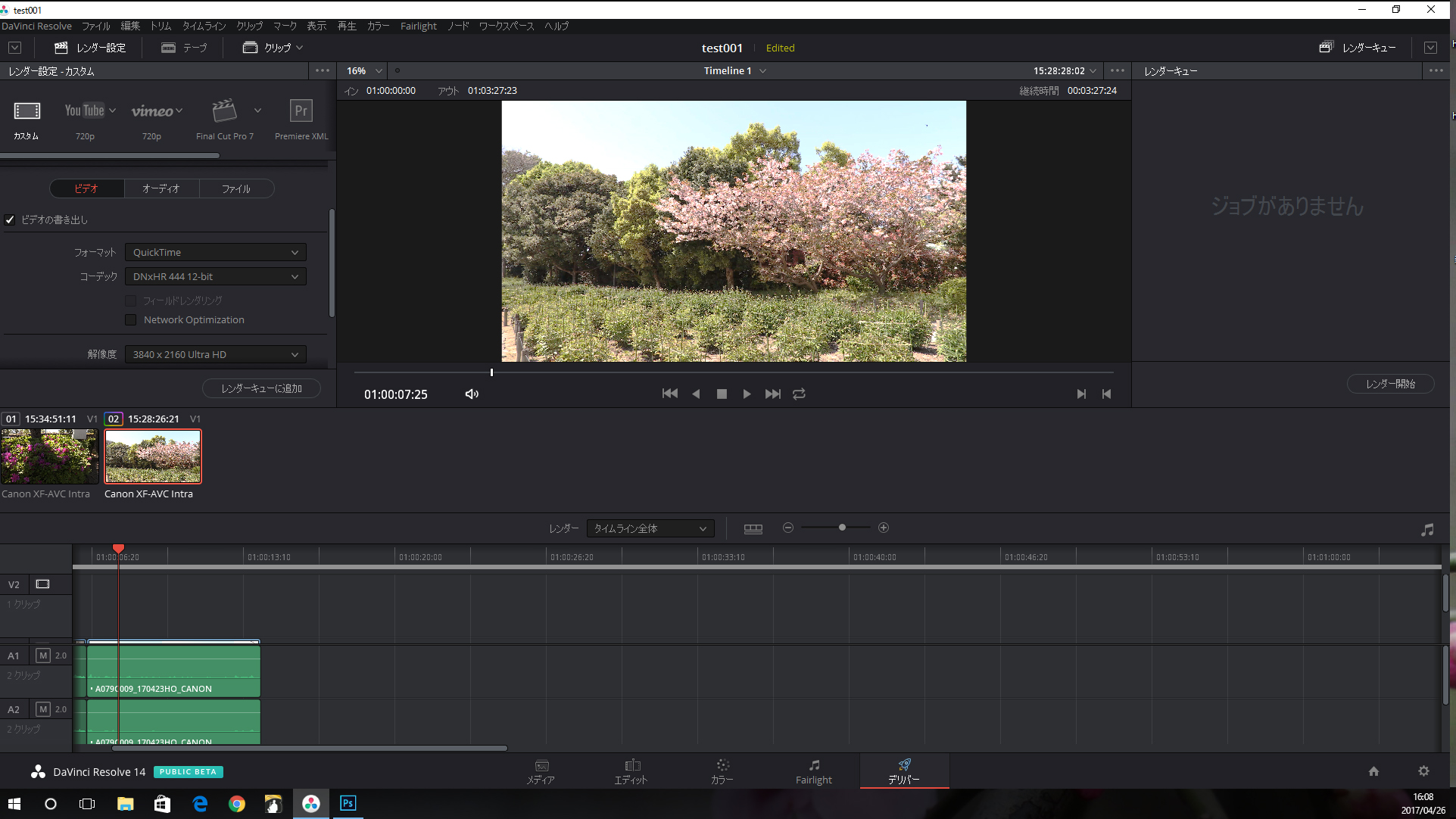
Task: Enable Network Optimization checkbox
Action: click(131, 319)
